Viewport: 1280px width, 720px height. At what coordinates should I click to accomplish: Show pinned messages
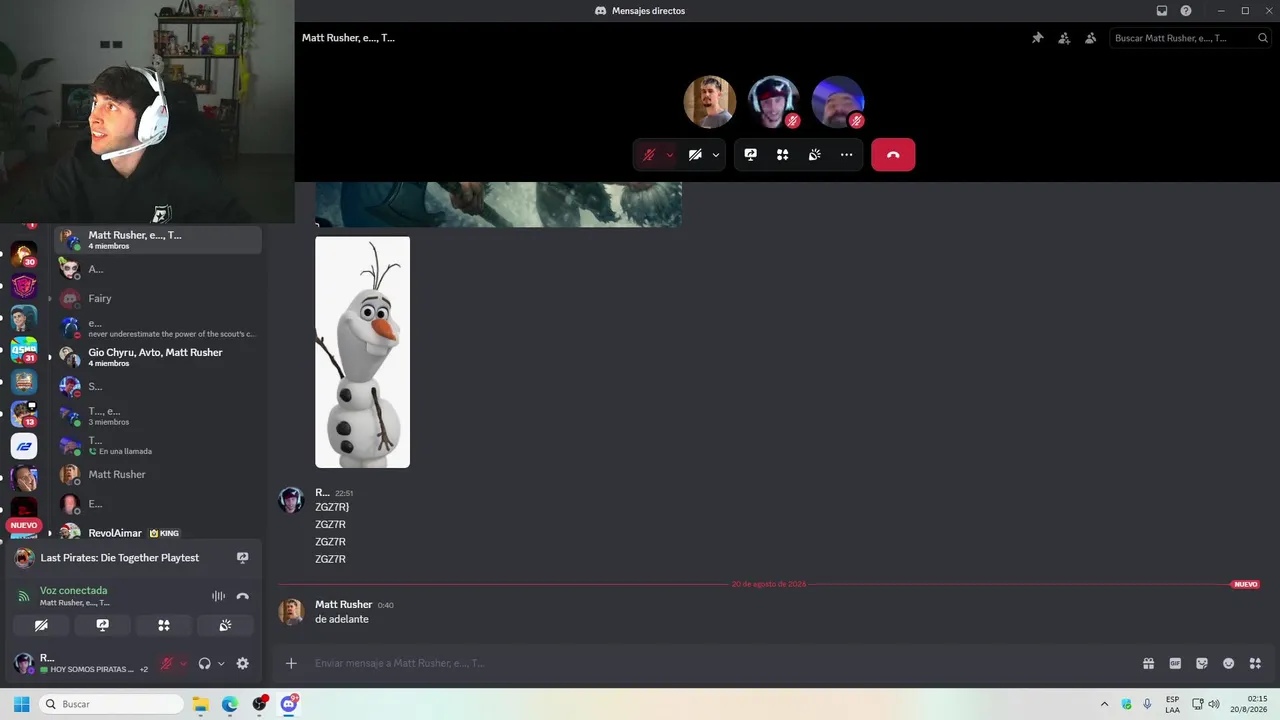1037,38
